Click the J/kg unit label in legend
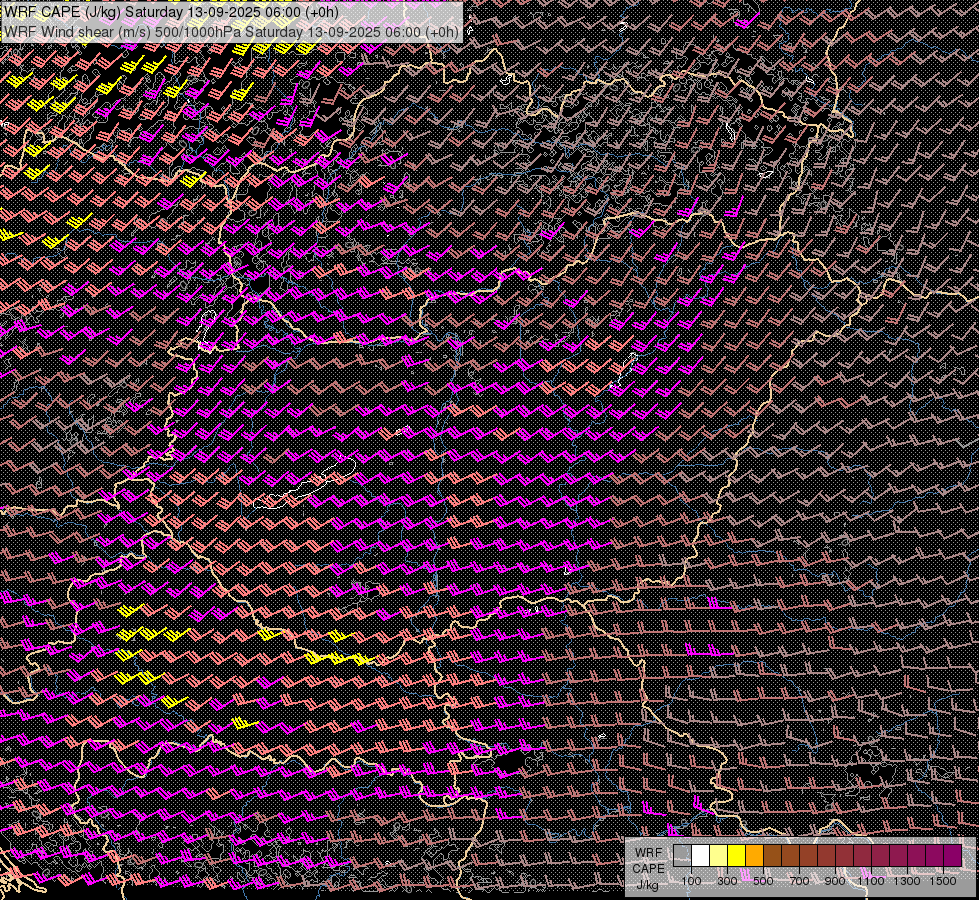 (x=647, y=884)
